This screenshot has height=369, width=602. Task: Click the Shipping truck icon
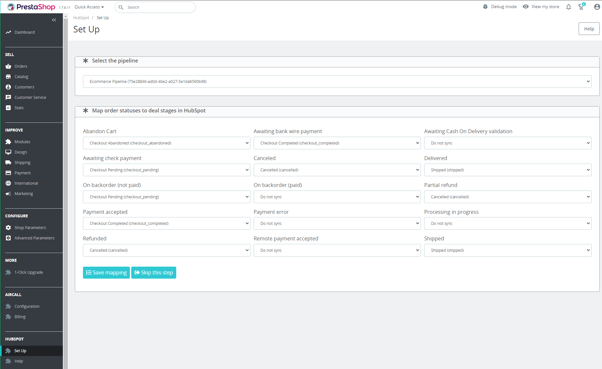point(8,162)
